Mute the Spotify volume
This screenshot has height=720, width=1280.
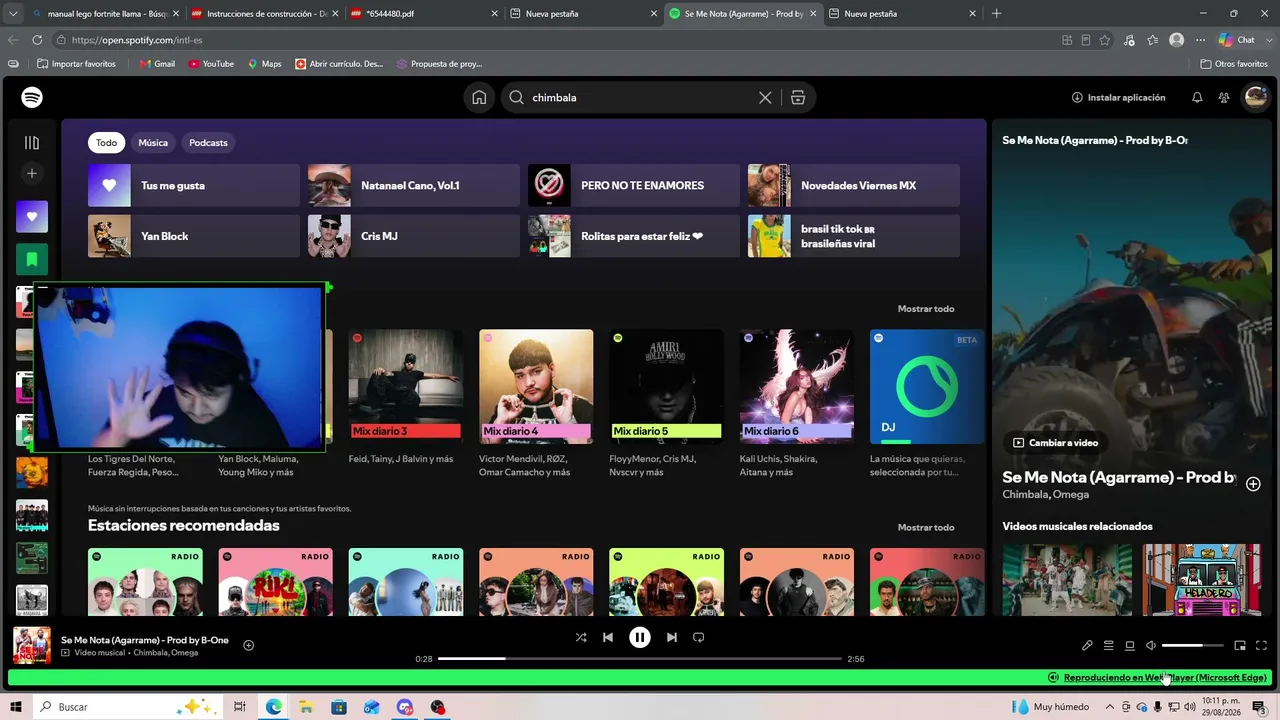[1151, 646]
